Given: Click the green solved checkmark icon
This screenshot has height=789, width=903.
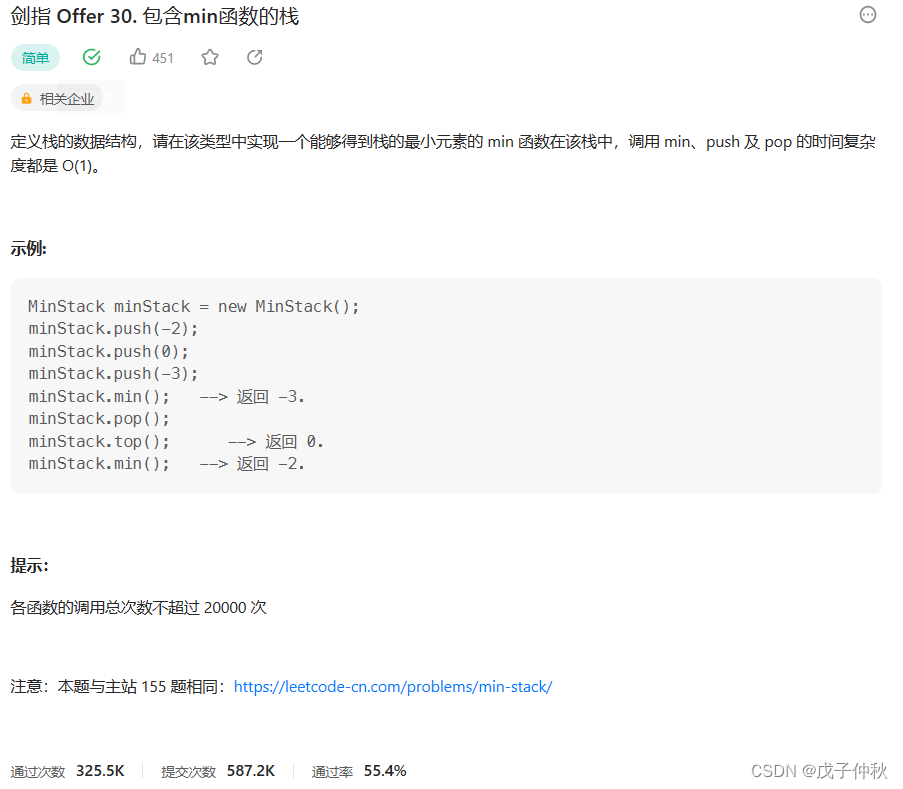Looking at the screenshot, I should click(91, 57).
